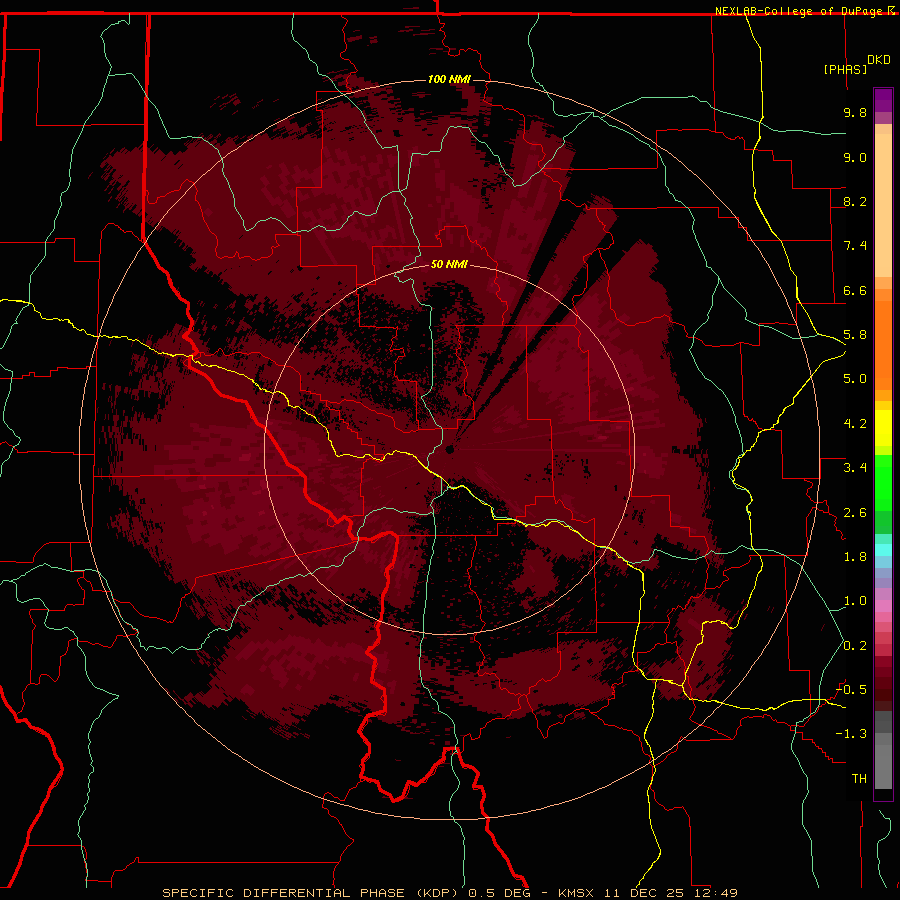The height and width of the screenshot is (900, 900).
Task: Select the 2.6 value on the scale
Action: point(855,513)
